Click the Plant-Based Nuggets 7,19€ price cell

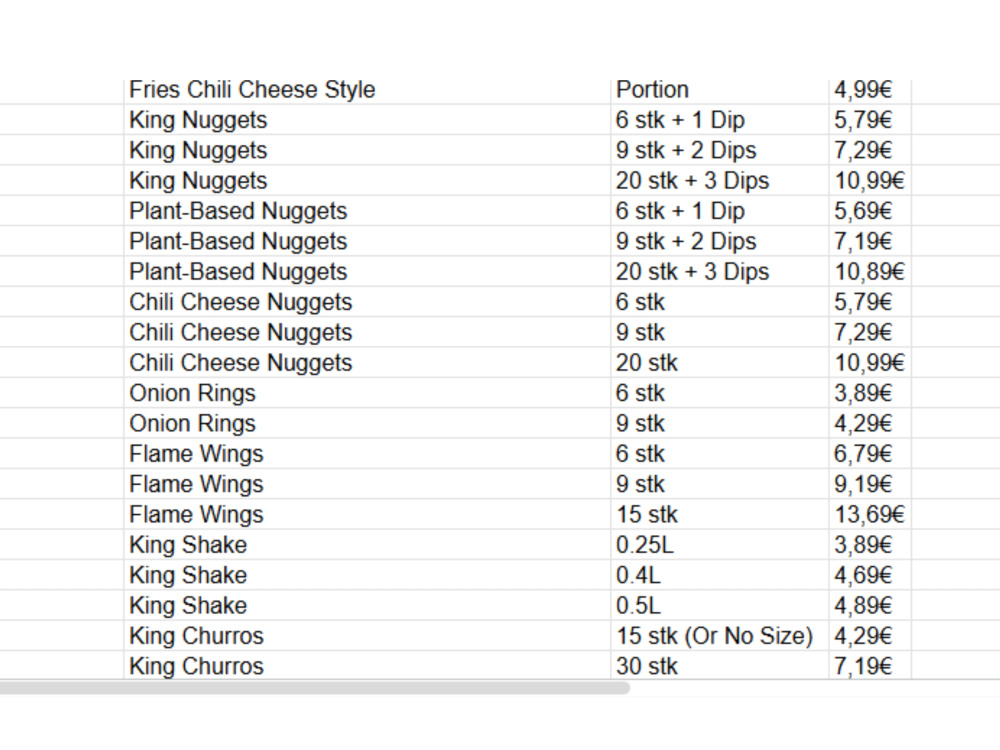870,241
